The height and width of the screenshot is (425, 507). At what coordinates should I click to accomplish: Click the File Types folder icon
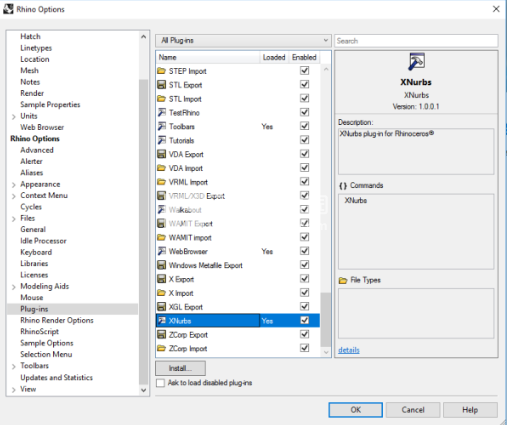coord(343,280)
